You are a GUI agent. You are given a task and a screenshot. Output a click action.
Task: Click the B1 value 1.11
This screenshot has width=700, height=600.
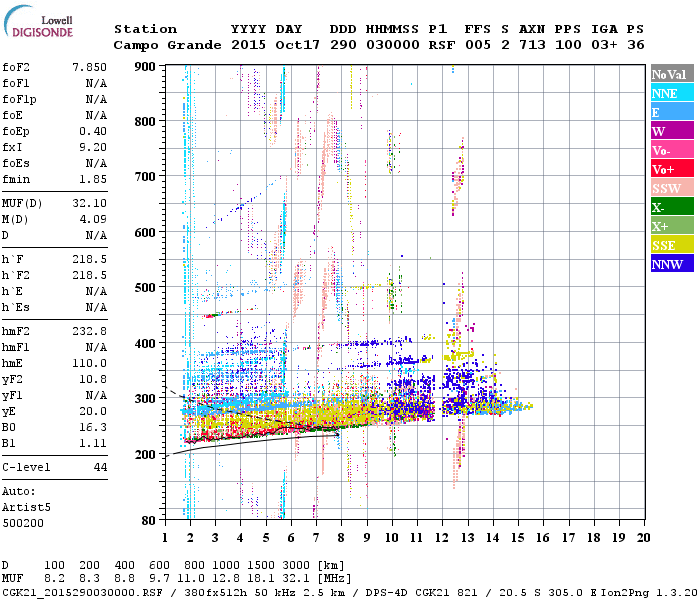point(93,443)
